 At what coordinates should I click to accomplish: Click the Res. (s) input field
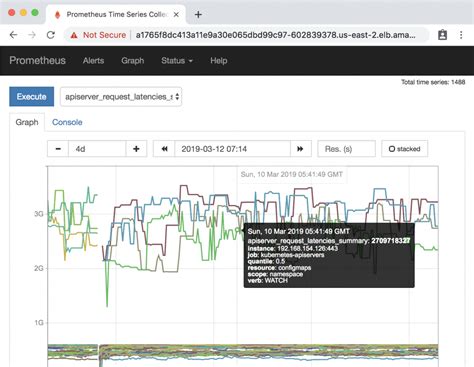pos(347,149)
